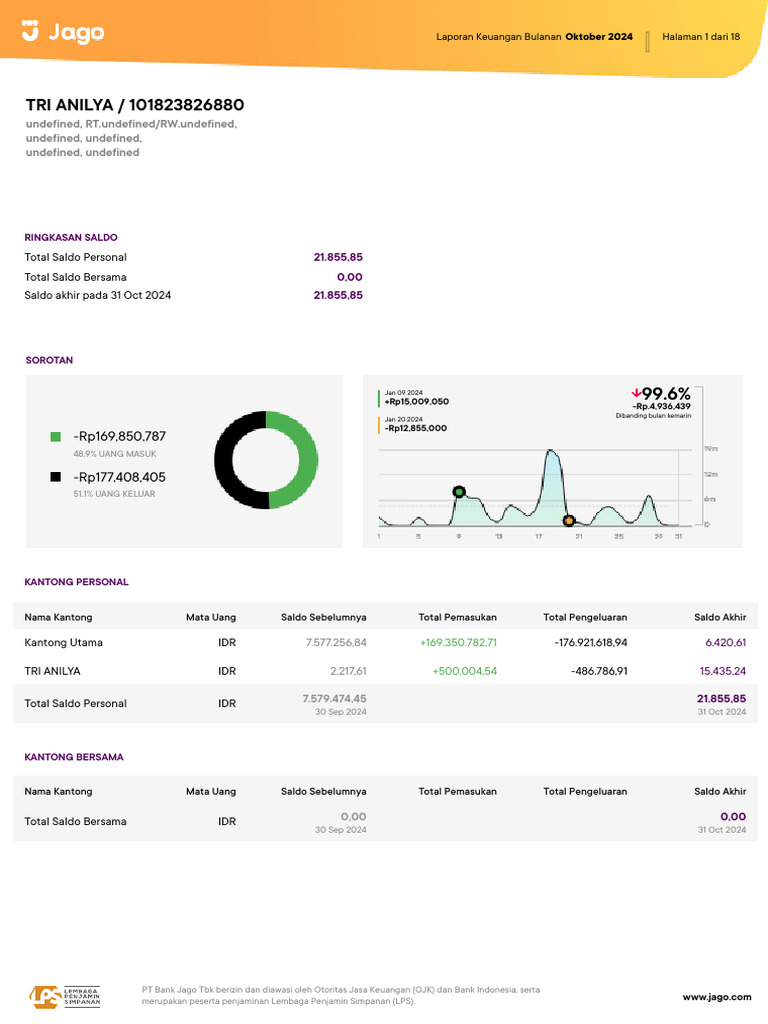The height and width of the screenshot is (1024, 768).
Task: Click the Total Pemasukan header in Kantong Personal
Action: (x=457, y=617)
